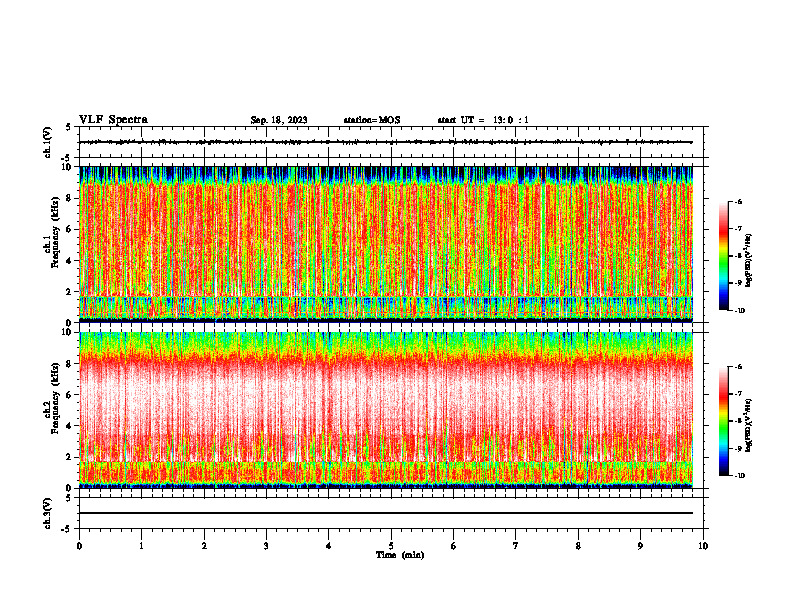
Task: Click the ch.2 colorbar's log(PSD) unit label
Action: click(749, 425)
